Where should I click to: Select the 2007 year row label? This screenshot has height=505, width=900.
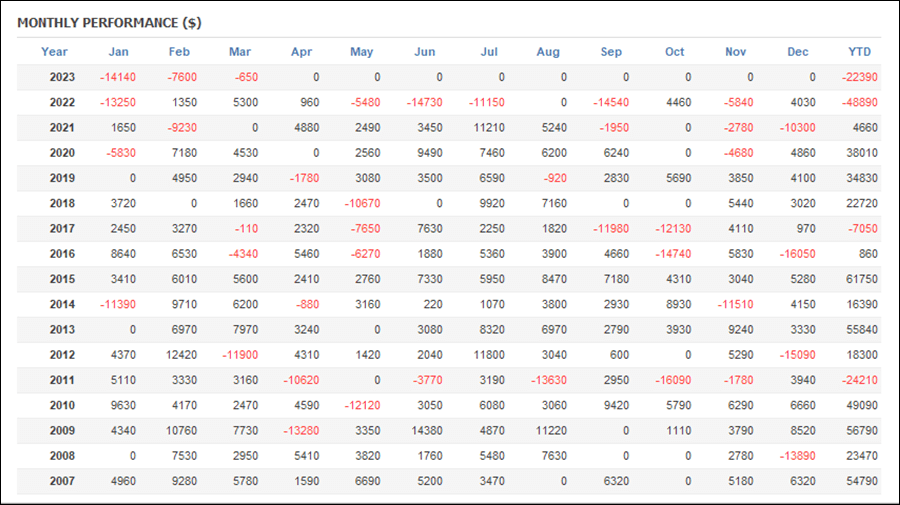[x=62, y=481]
